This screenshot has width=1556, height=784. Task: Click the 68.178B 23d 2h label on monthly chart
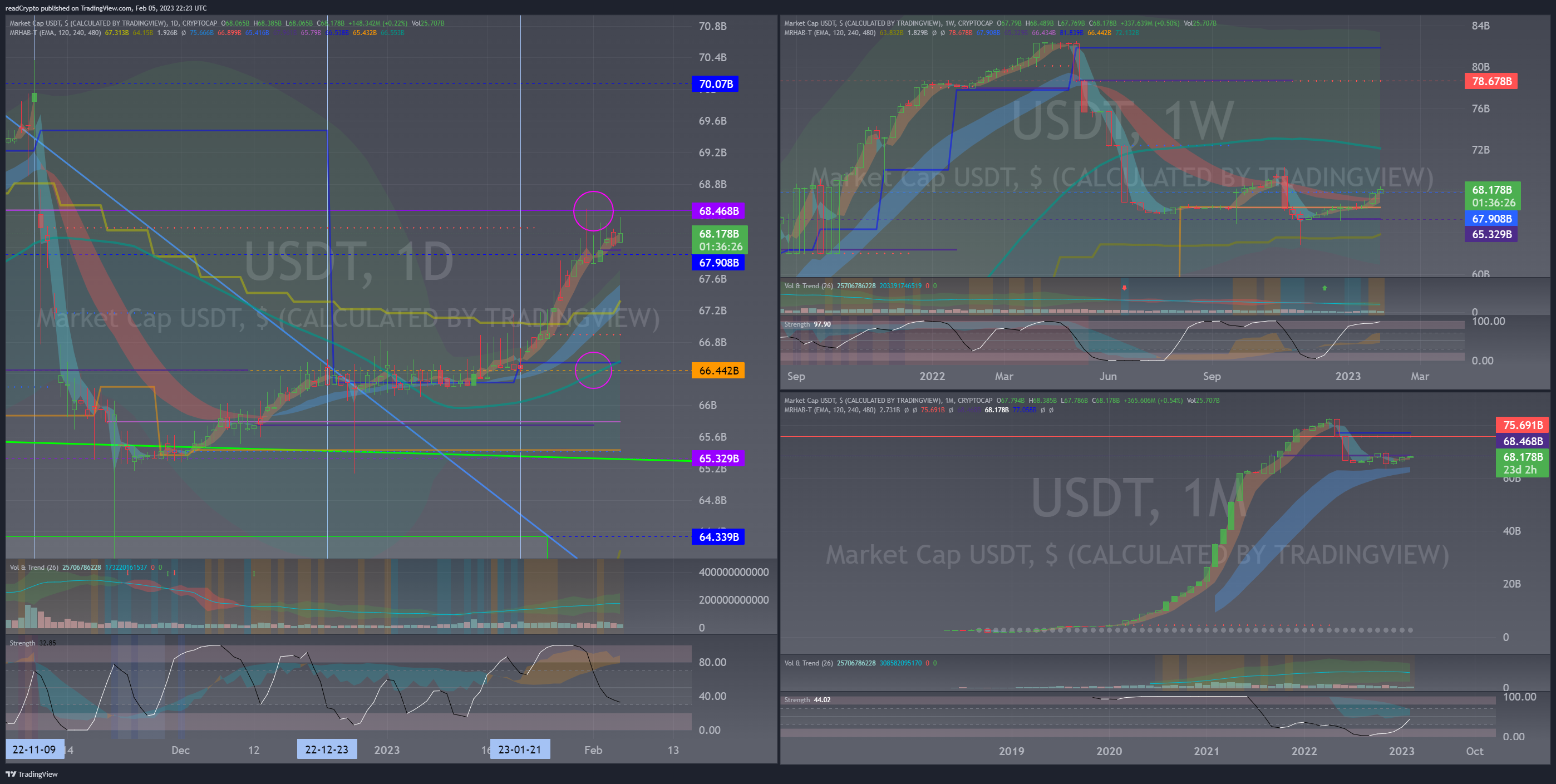click(1522, 464)
